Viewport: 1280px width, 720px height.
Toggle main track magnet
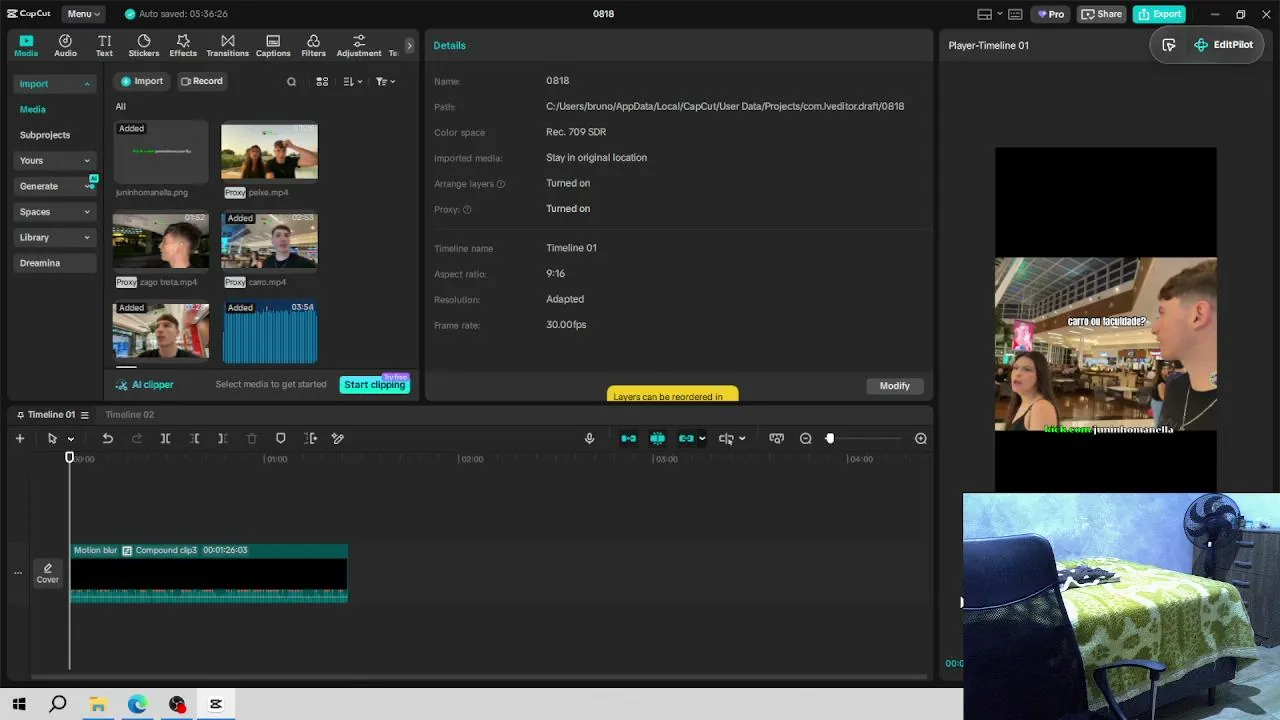pos(628,438)
